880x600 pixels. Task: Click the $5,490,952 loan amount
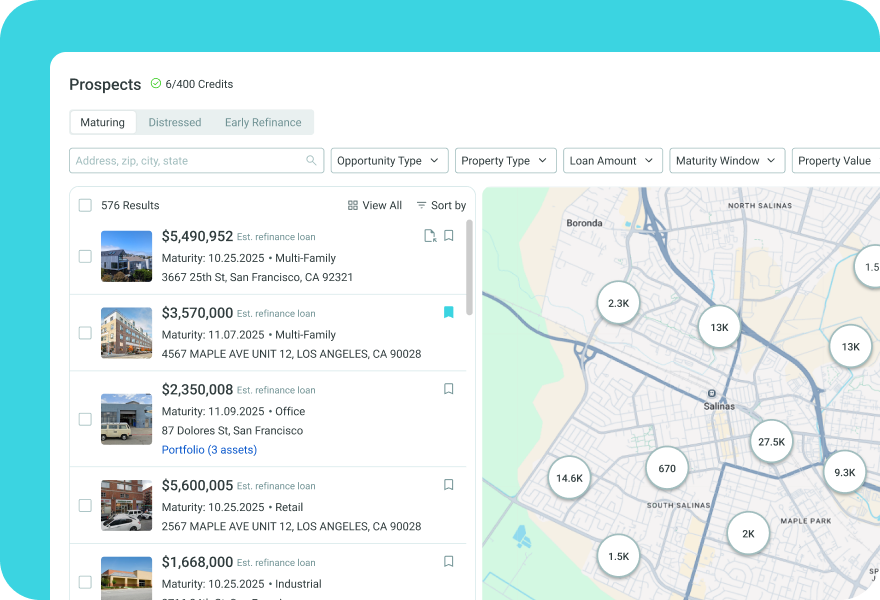(x=197, y=236)
